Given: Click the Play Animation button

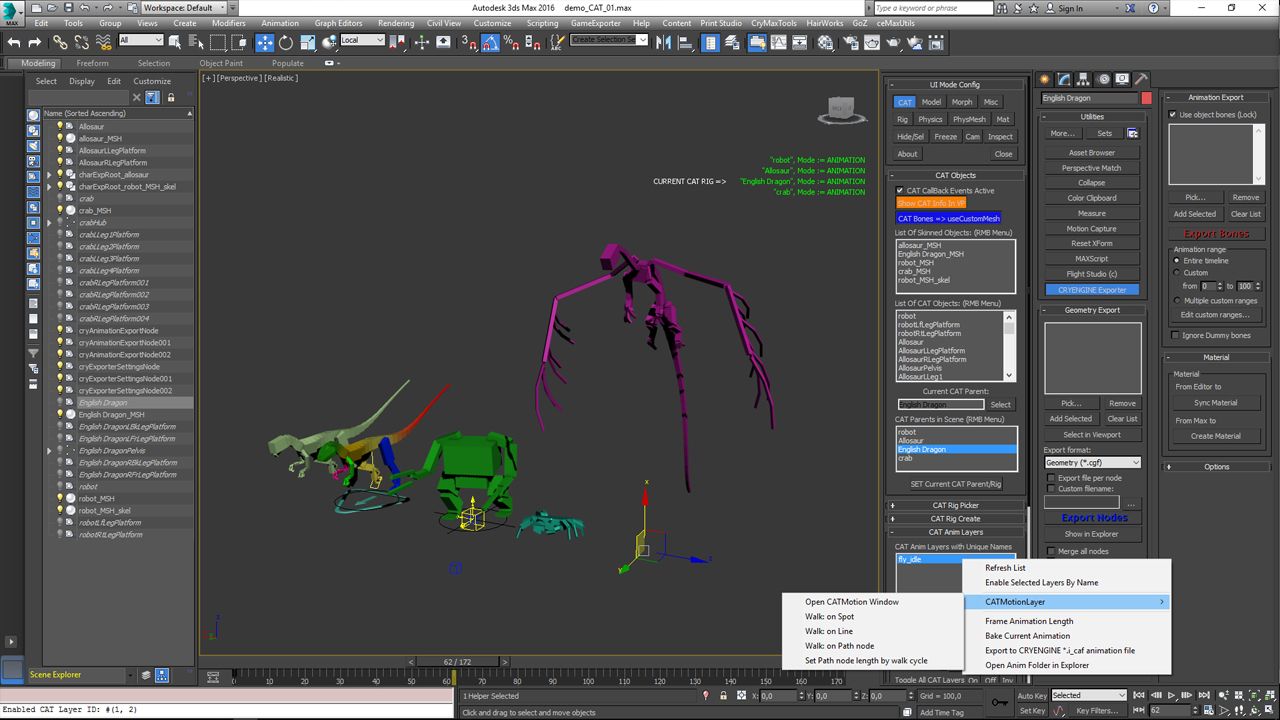Looking at the screenshot, I should 1171,695.
